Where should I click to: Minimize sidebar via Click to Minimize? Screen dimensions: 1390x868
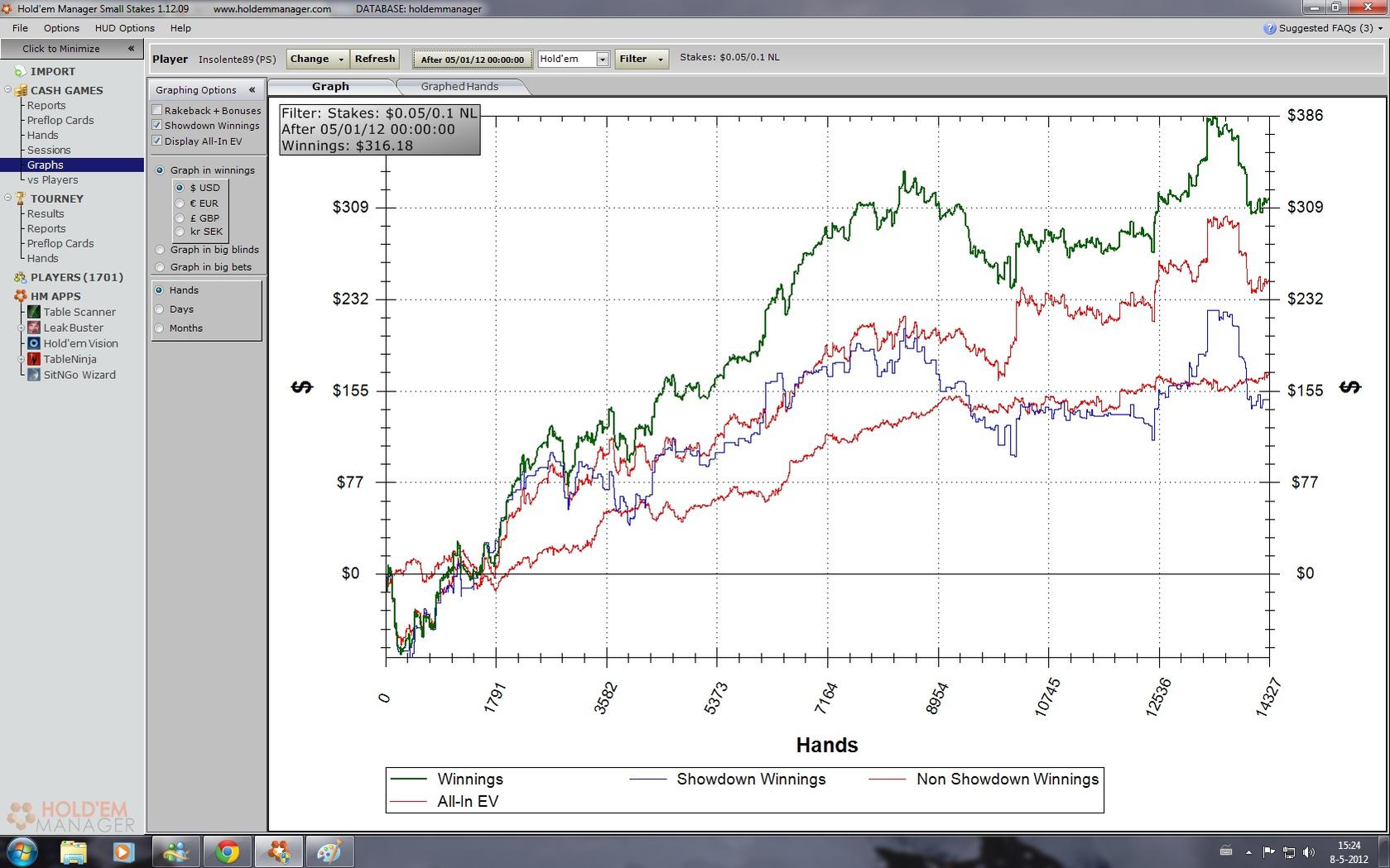point(72,48)
